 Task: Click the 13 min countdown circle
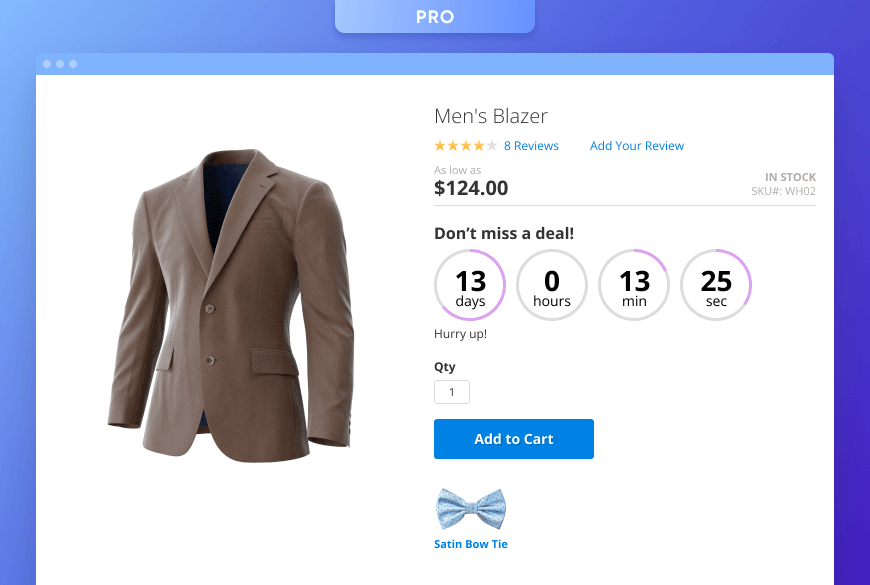click(x=634, y=284)
